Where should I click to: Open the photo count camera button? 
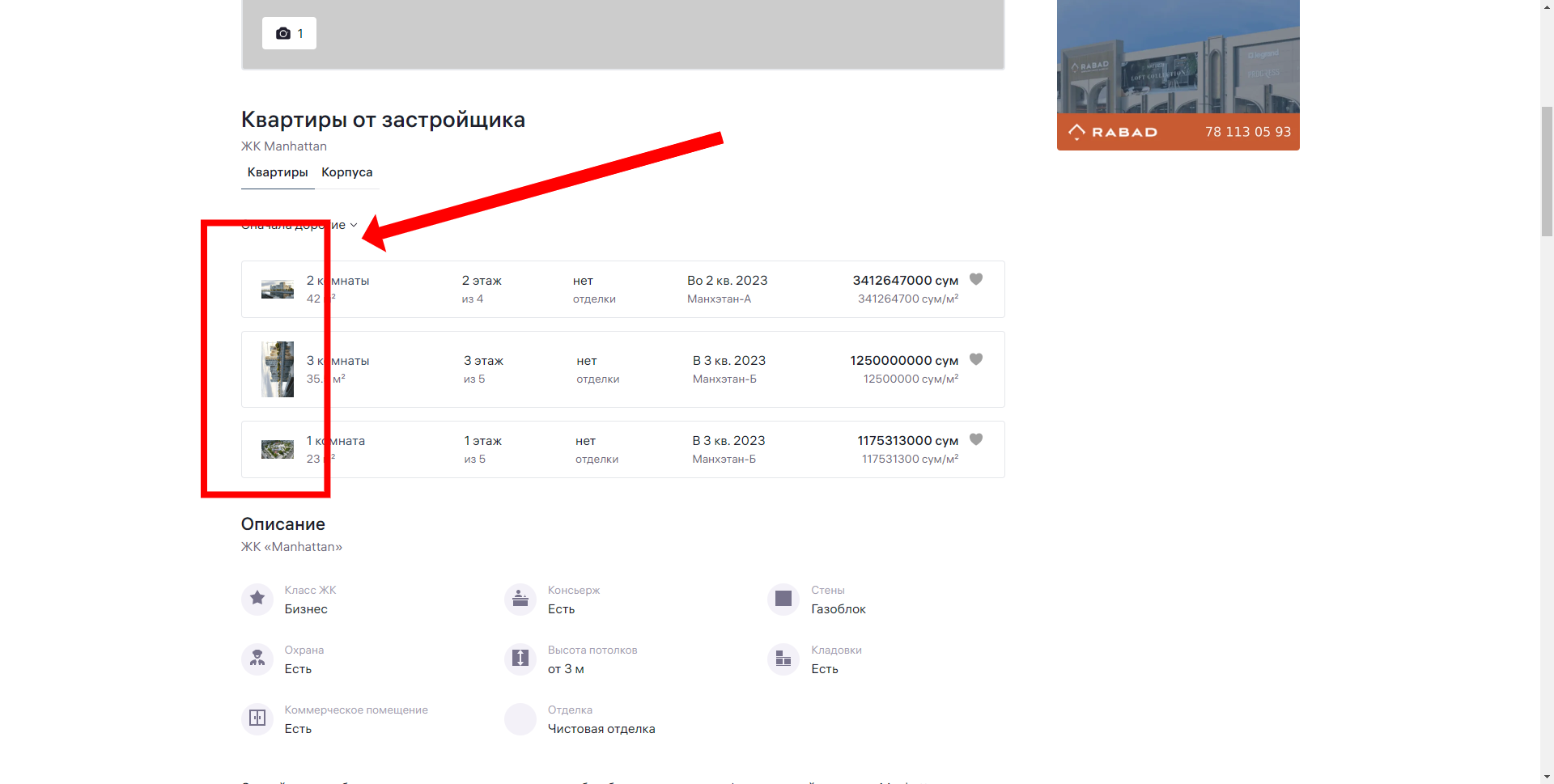(x=289, y=33)
